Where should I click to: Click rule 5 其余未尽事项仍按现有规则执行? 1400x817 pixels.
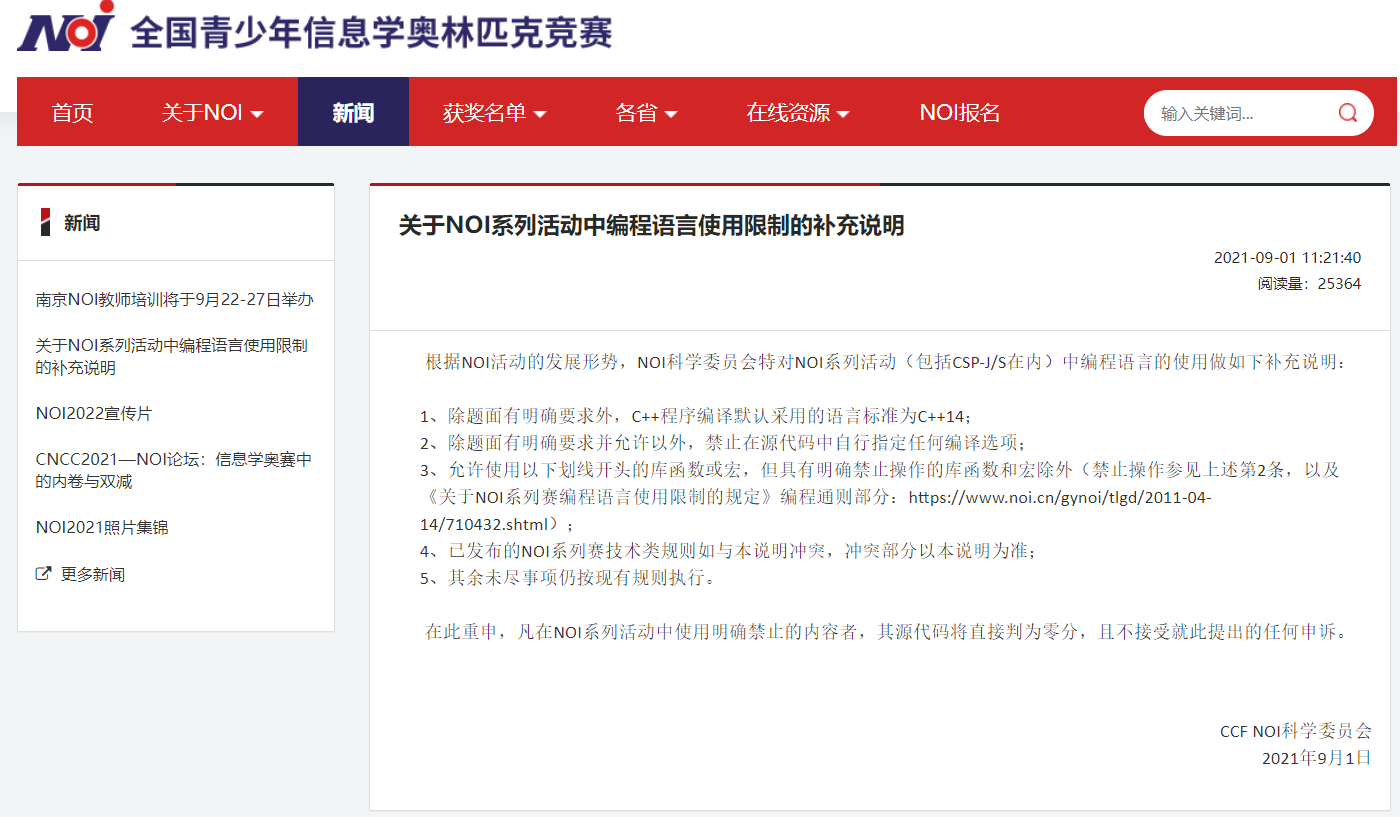tap(568, 577)
